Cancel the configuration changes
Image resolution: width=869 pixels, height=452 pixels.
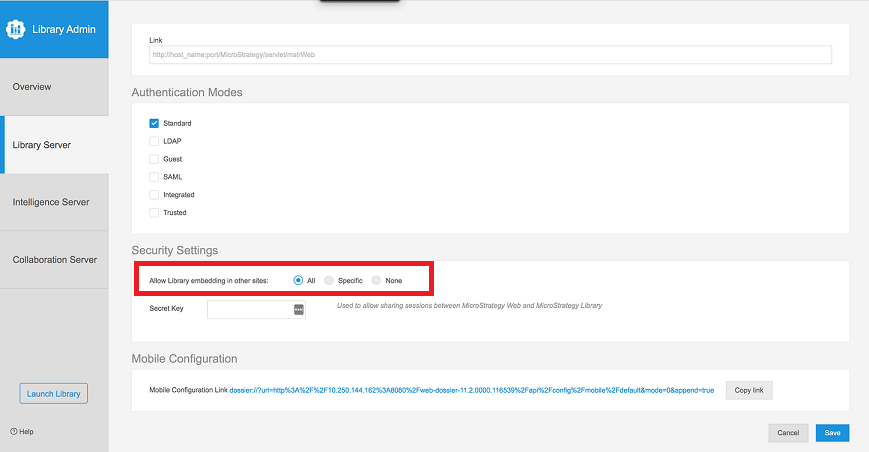coord(788,433)
